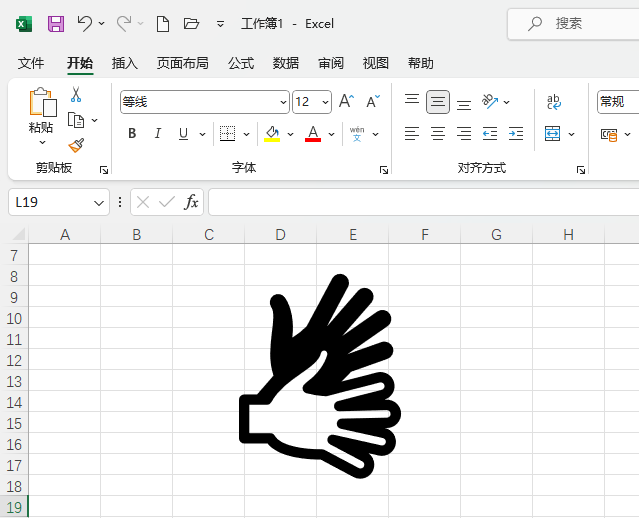Click the text orientation icon
This screenshot has width=639, height=518.
point(490,101)
